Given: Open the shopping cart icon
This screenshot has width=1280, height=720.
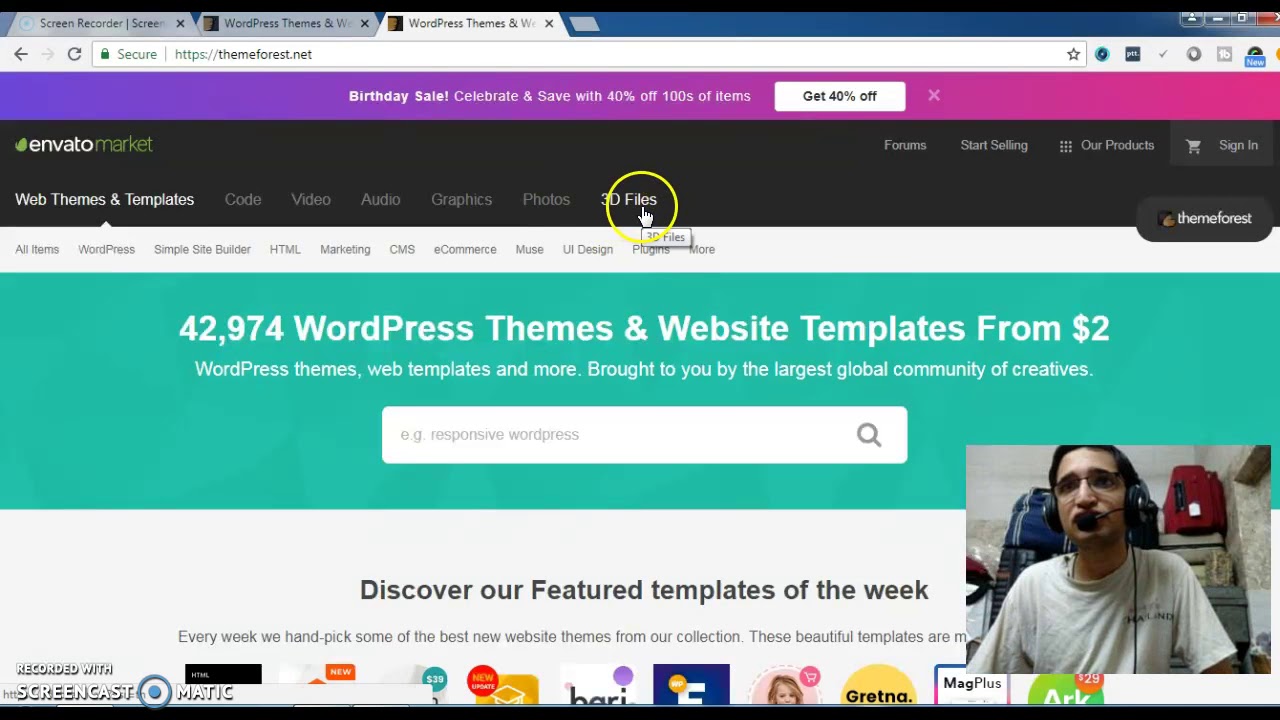Looking at the screenshot, I should (1193, 146).
